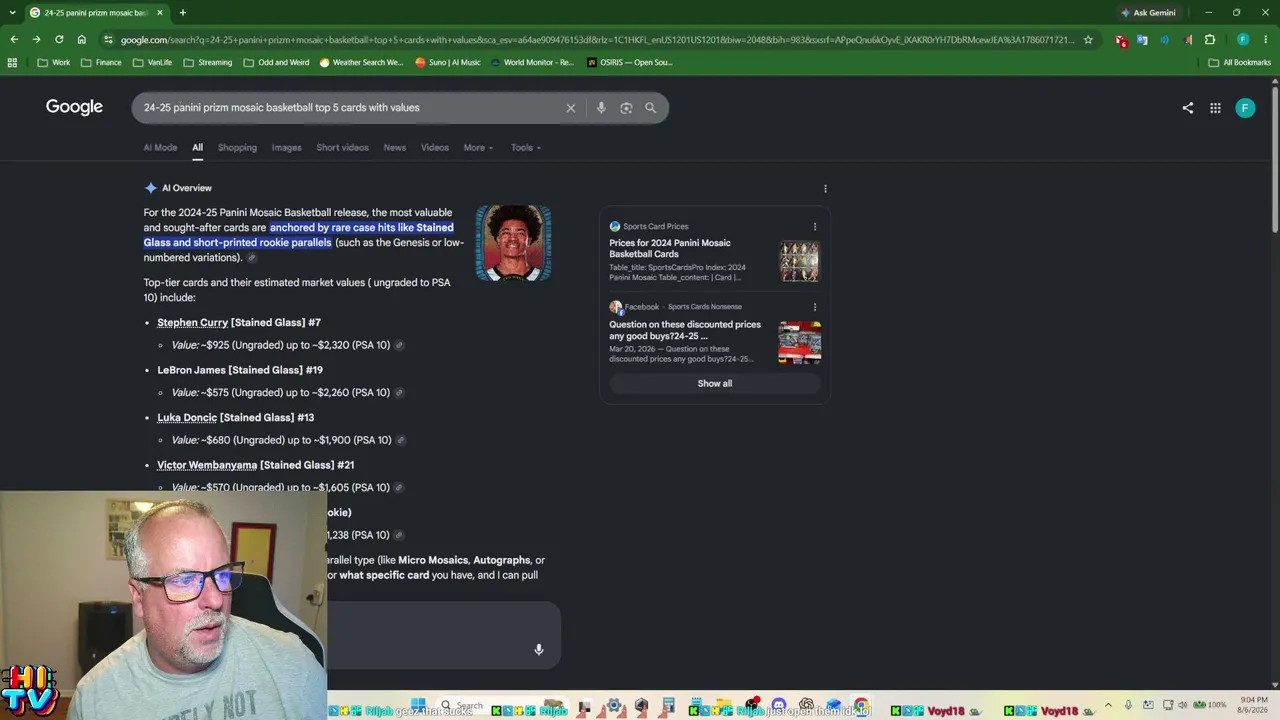This screenshot has width=1280, height=720.
Task: Switch to Videos results
Action: pos(435,148)
